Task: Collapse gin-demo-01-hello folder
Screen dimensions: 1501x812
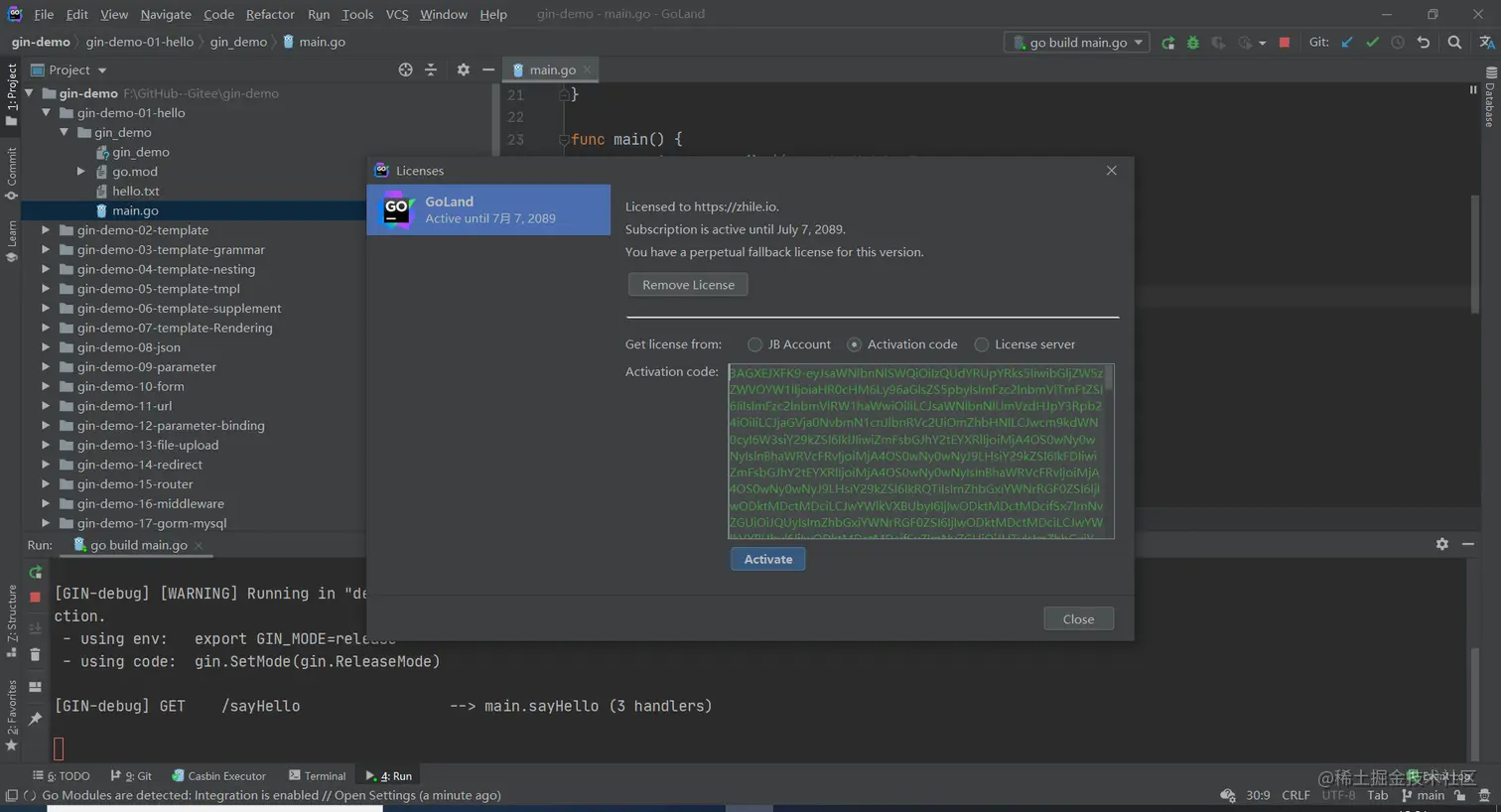Action: [x=46, y=113]
